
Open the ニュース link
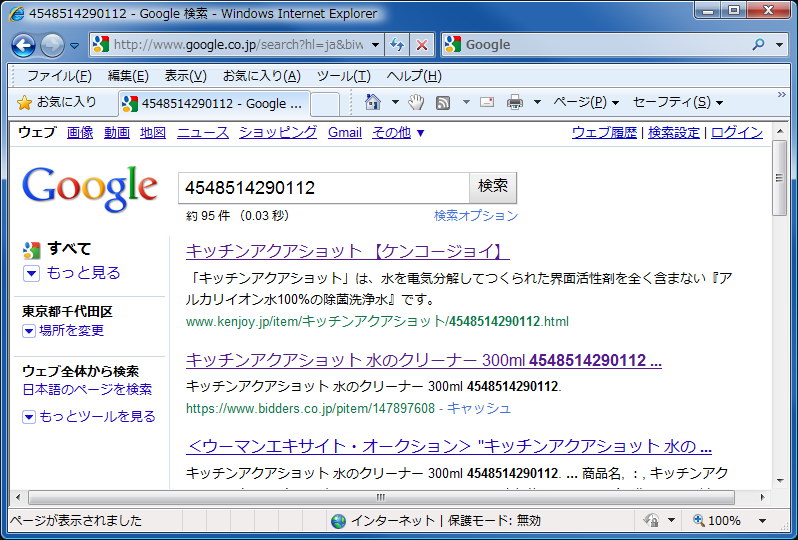tap(203, 133)
